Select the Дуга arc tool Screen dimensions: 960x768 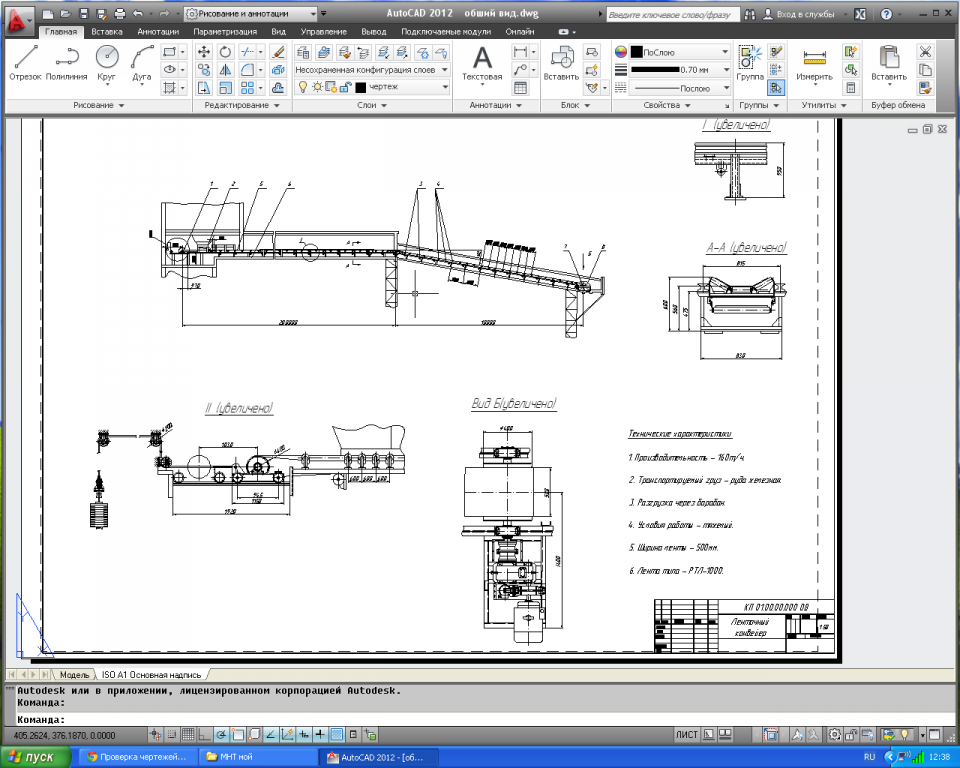142,62
